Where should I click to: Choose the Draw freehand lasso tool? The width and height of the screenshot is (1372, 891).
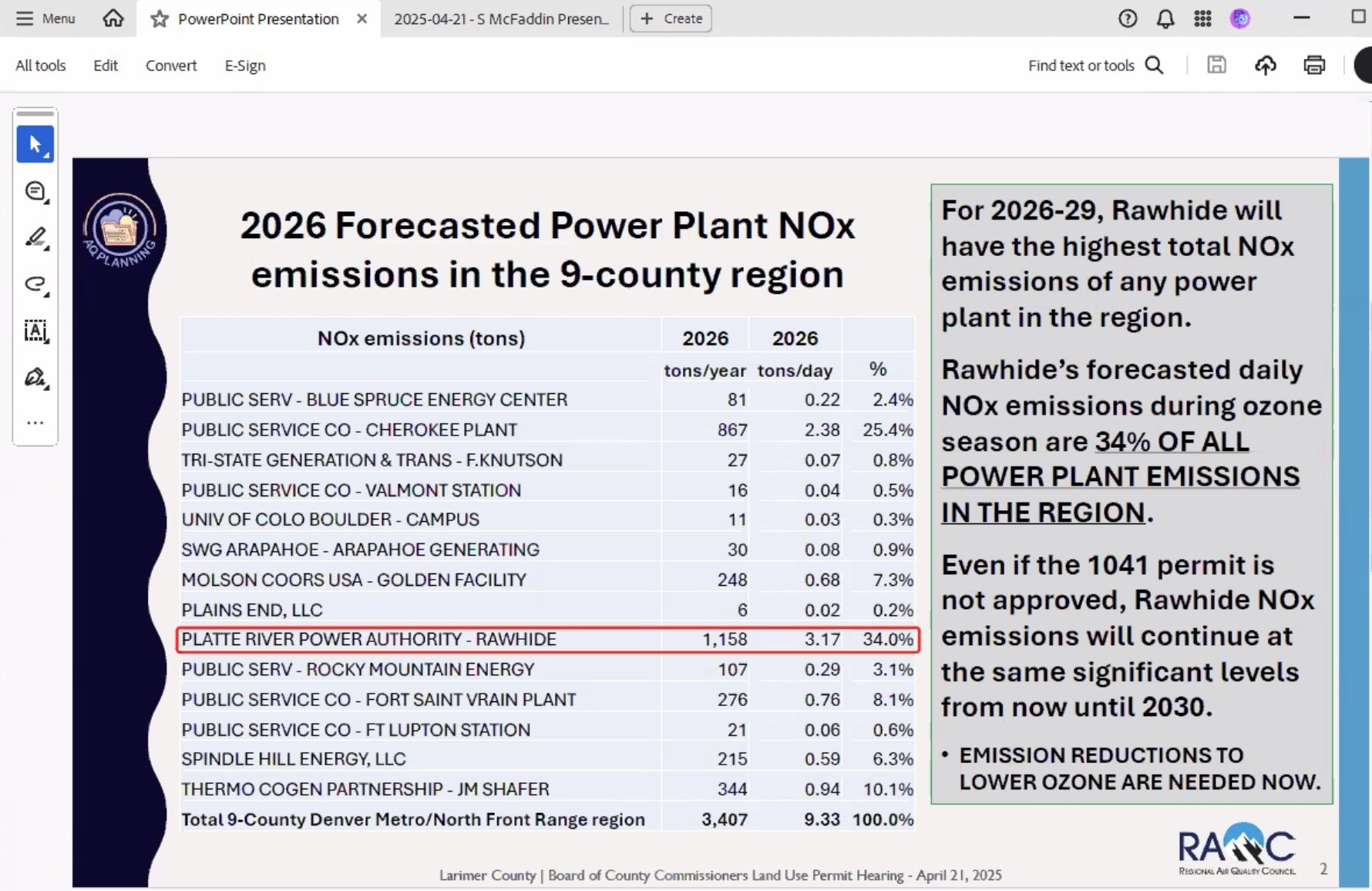click(x=35, y=284)
